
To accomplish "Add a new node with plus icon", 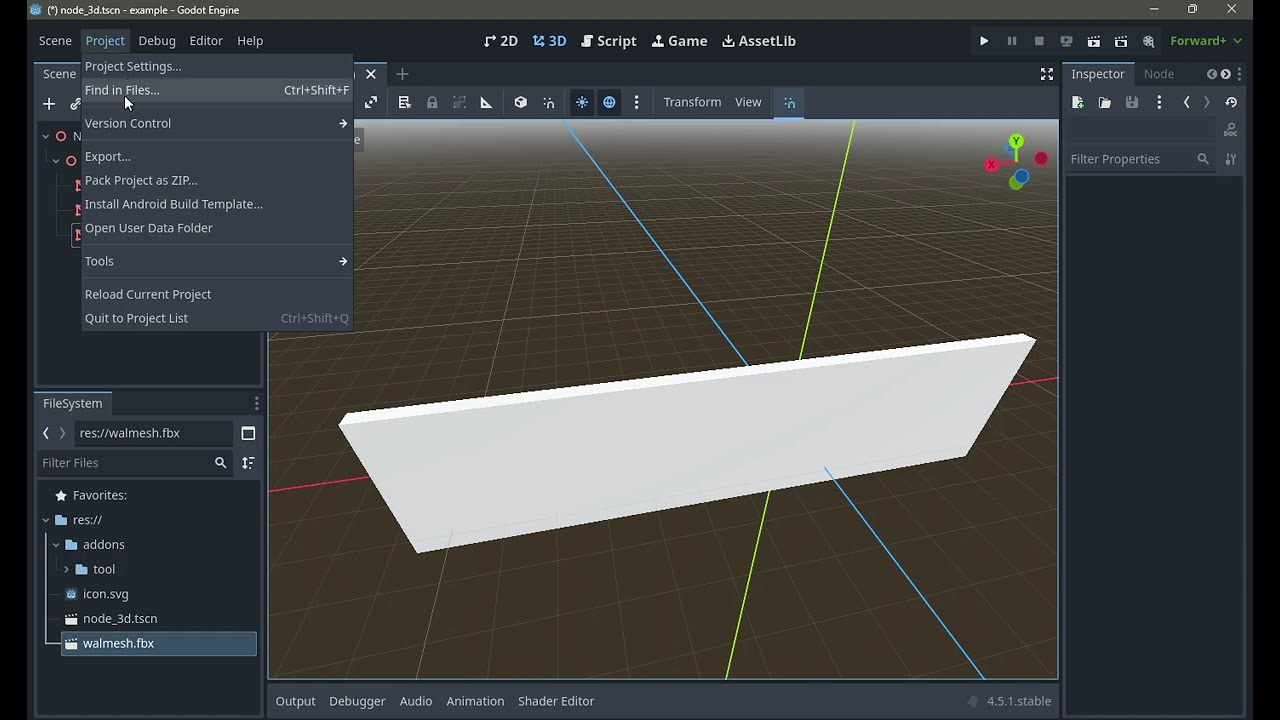I will (x=48, y=103).
